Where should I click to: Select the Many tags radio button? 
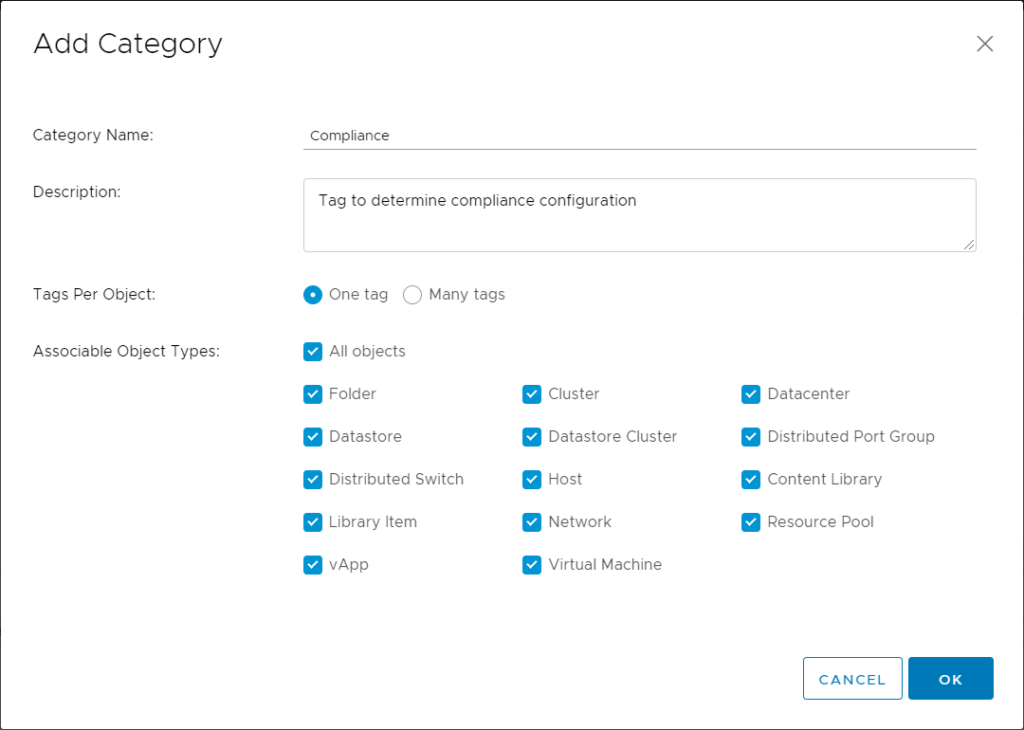[412, 294]
